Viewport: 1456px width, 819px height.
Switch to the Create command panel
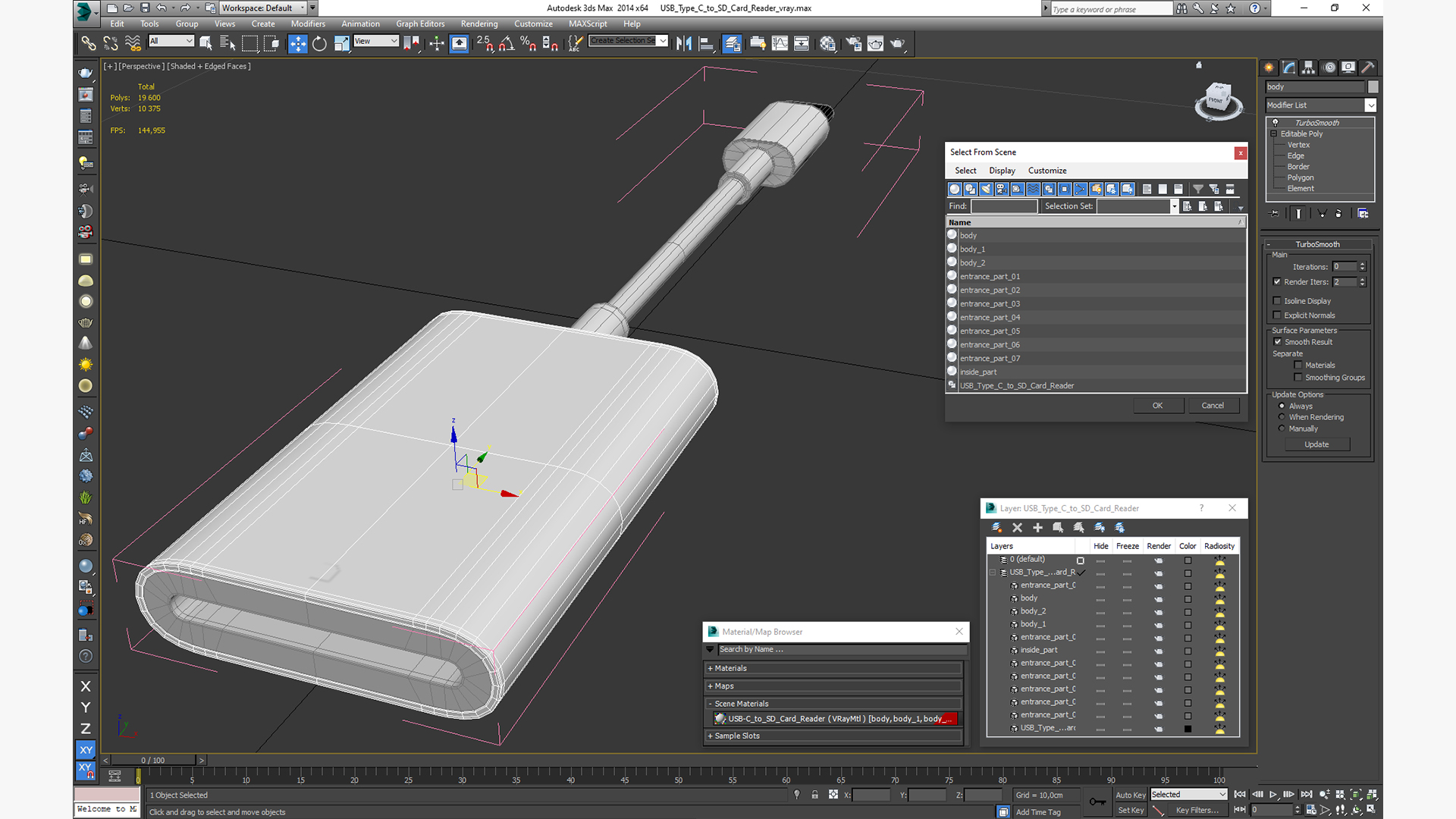(x=1269, y=67)
